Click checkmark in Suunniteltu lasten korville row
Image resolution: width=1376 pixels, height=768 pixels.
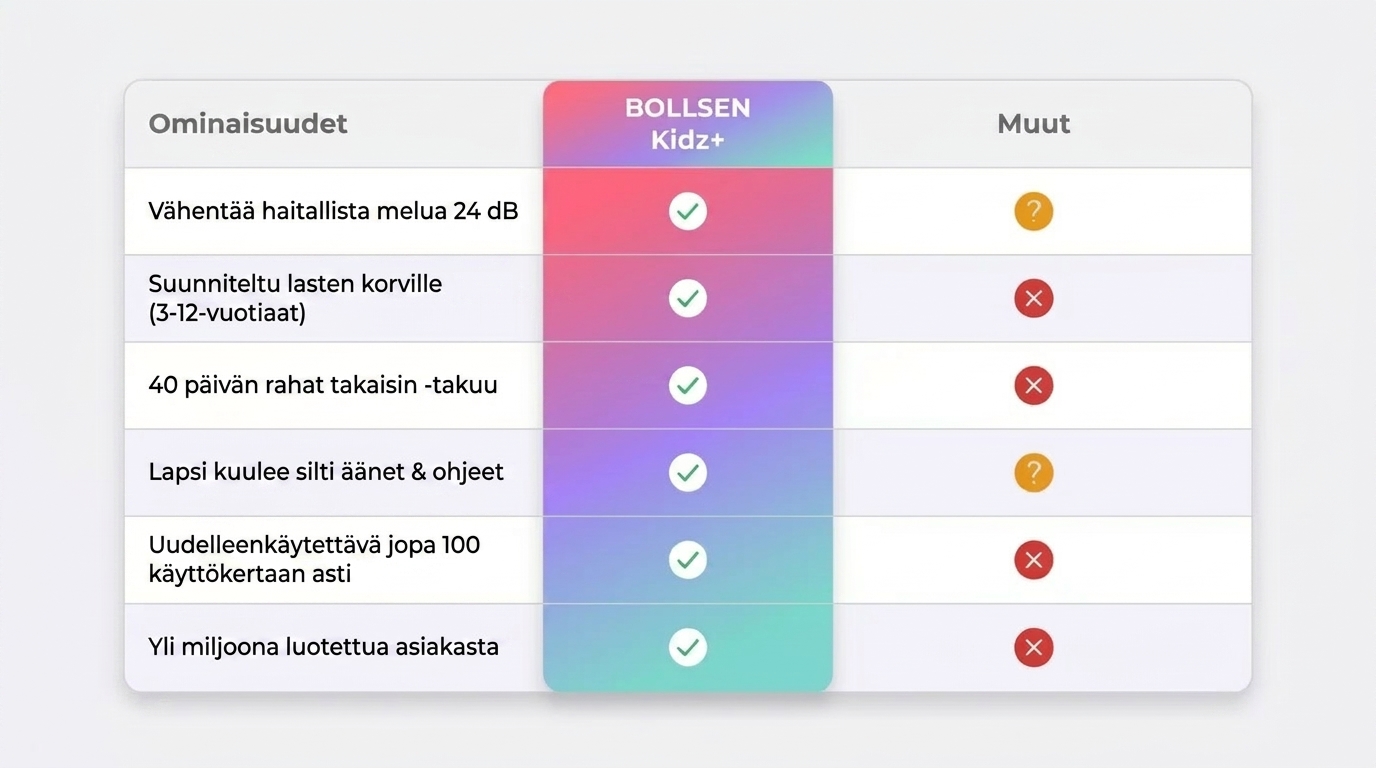click(x=687, y=298)
